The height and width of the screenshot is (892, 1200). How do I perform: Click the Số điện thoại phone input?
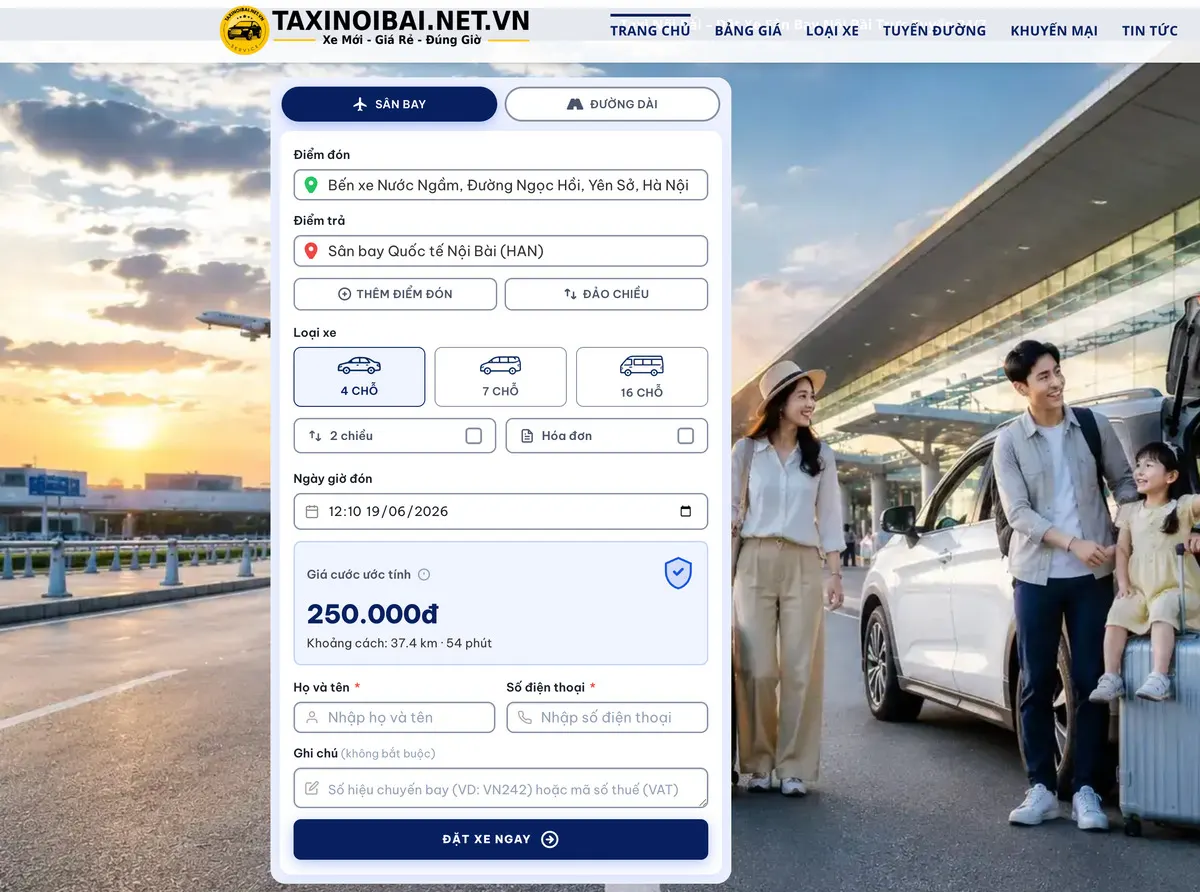(607, 717)
